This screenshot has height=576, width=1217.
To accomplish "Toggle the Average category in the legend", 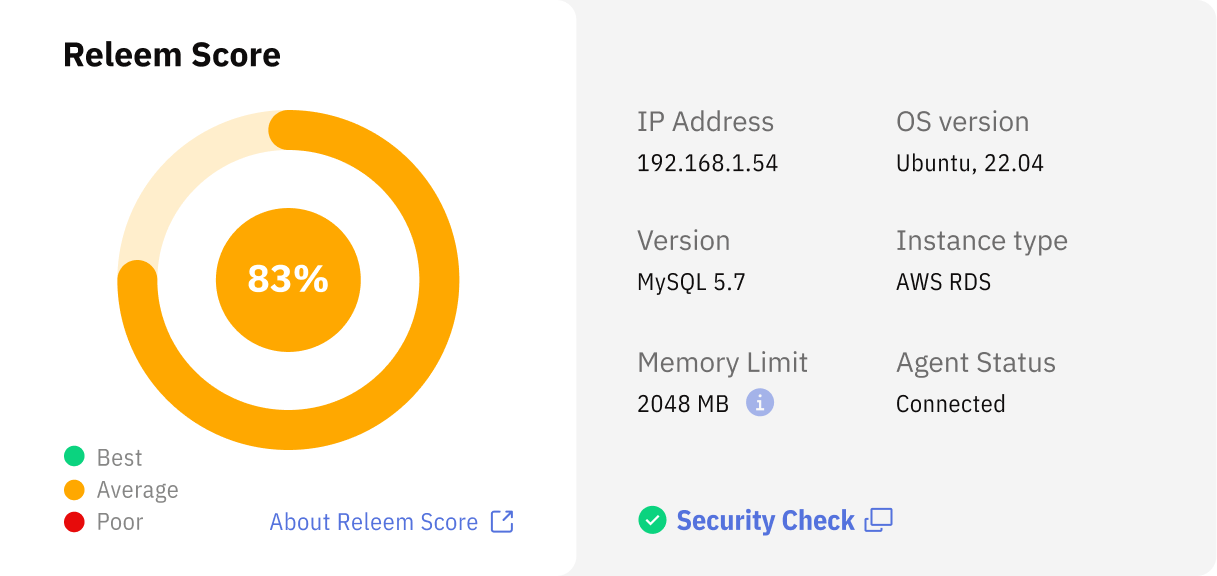I will 137,489.
